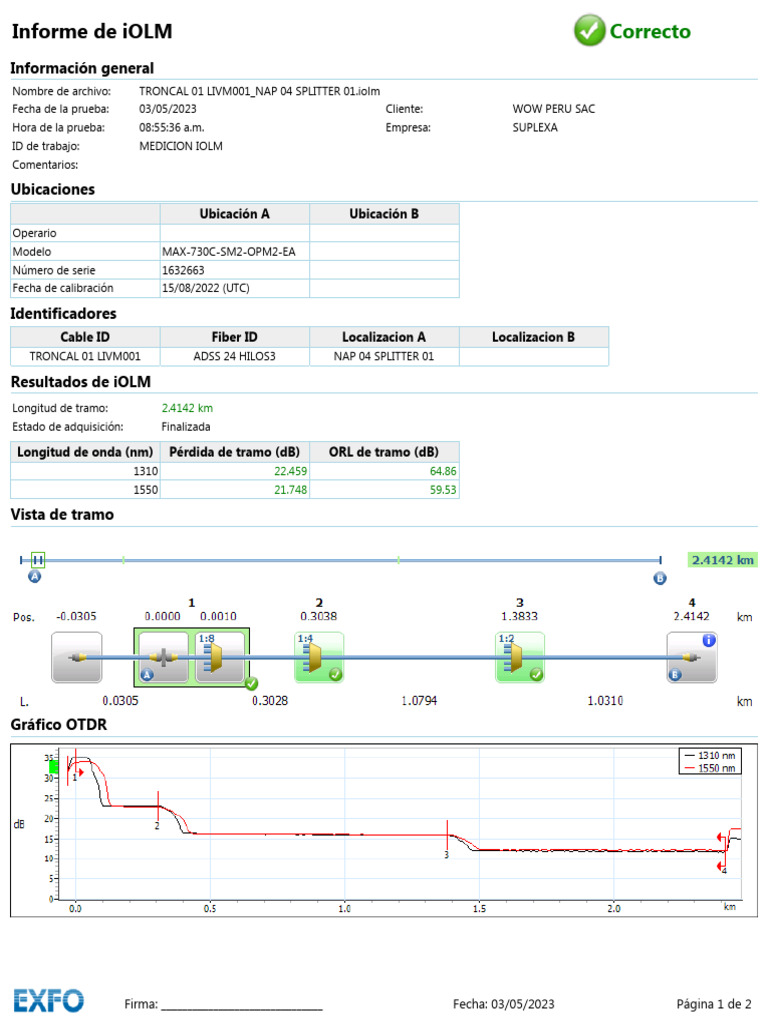Click the Ubicación B column header
The width and height of the screenshot is (768, 1024).
(384, 214)
